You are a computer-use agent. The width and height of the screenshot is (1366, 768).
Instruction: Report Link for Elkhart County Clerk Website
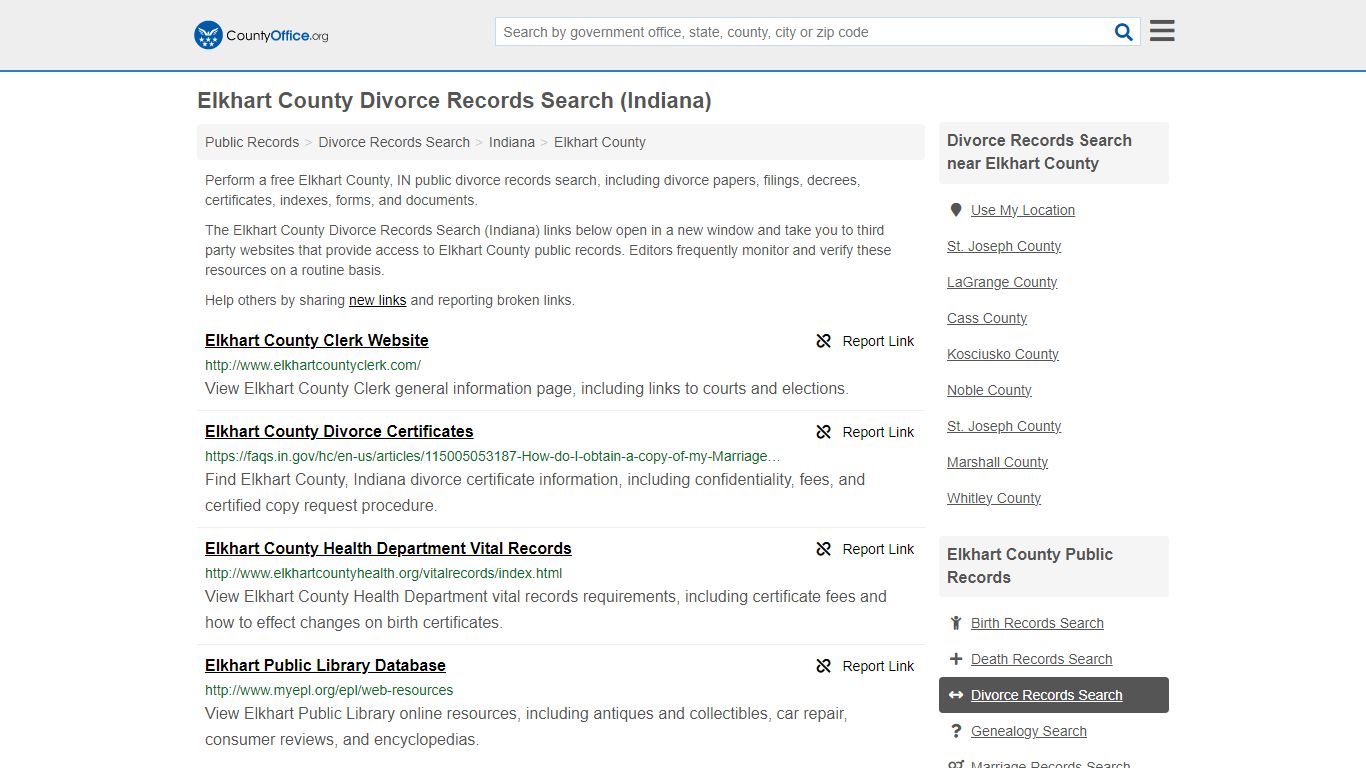pos(865,341)
